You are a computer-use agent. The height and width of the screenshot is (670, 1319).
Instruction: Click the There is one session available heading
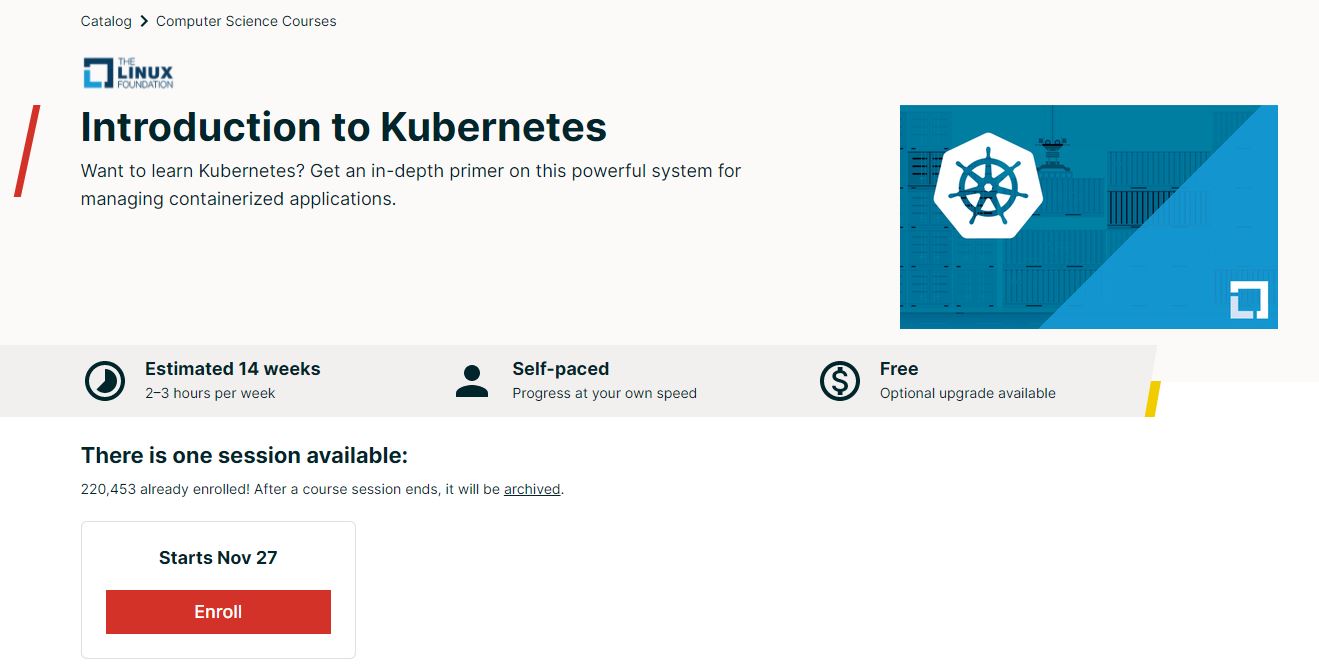244,456
